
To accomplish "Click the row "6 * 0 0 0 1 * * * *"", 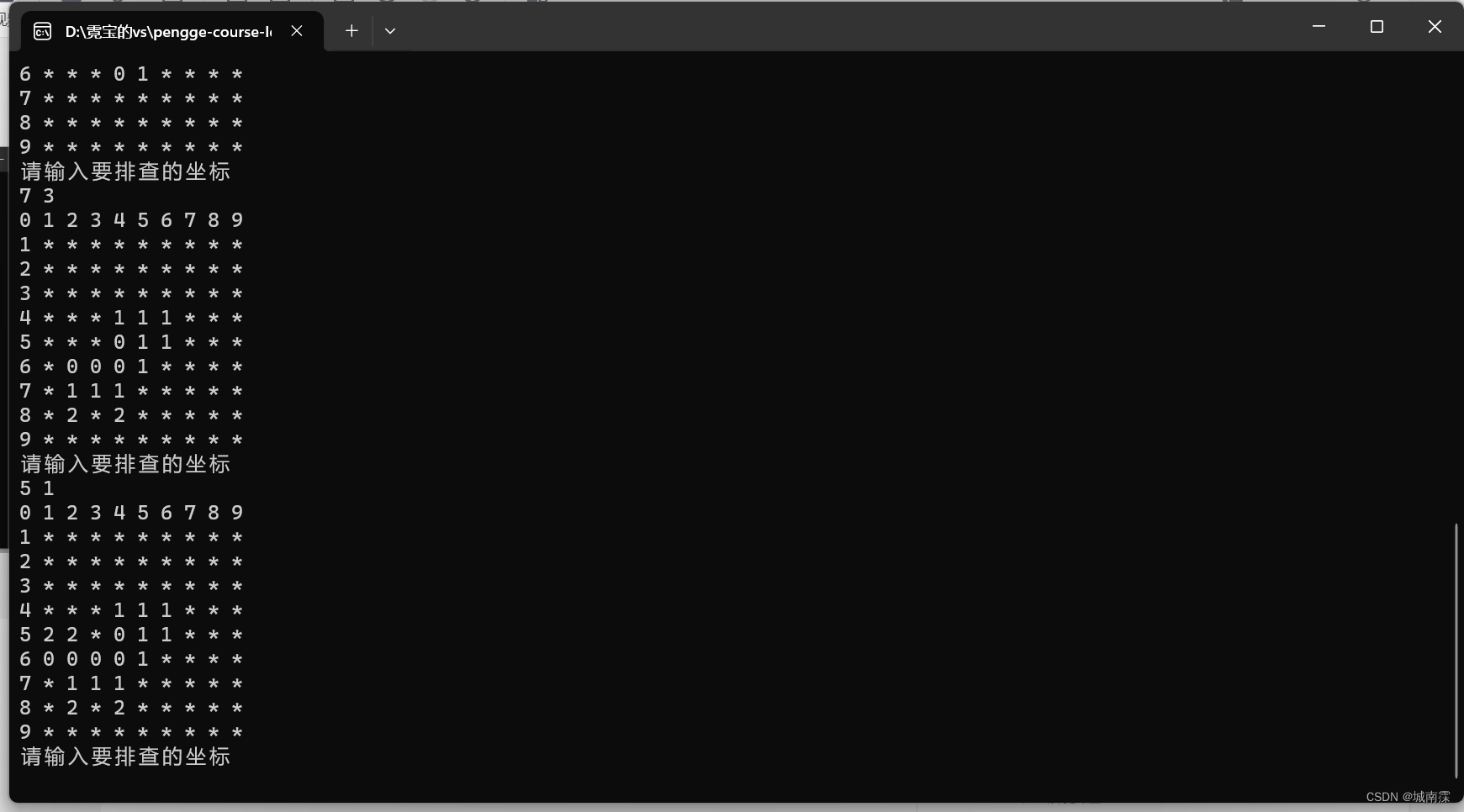I will point(131,366).
